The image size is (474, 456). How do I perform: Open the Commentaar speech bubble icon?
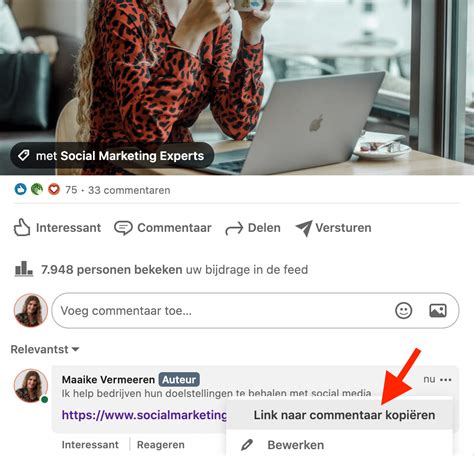[123, 228]
